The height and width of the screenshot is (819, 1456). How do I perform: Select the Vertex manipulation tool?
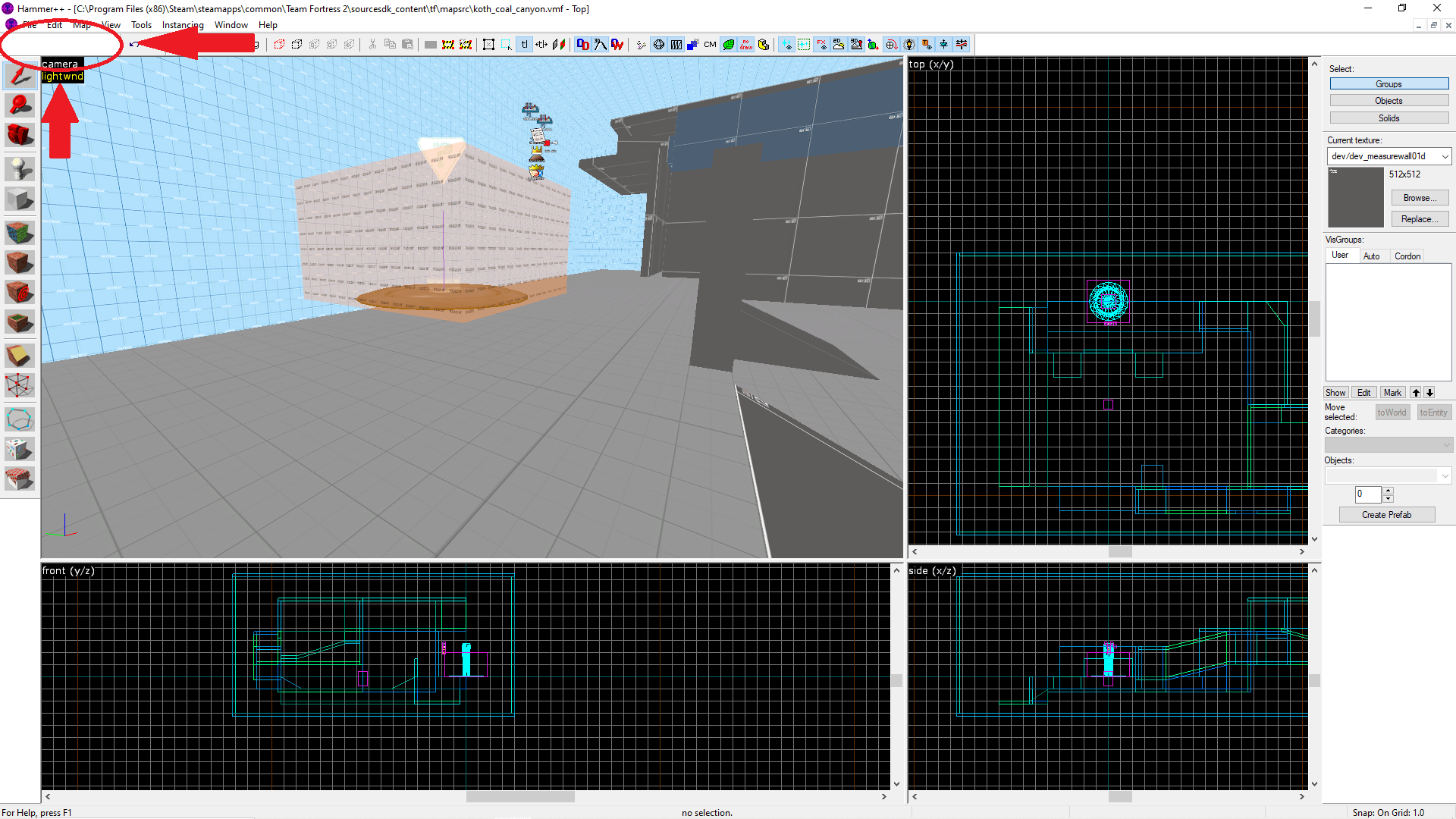point(20,385)
